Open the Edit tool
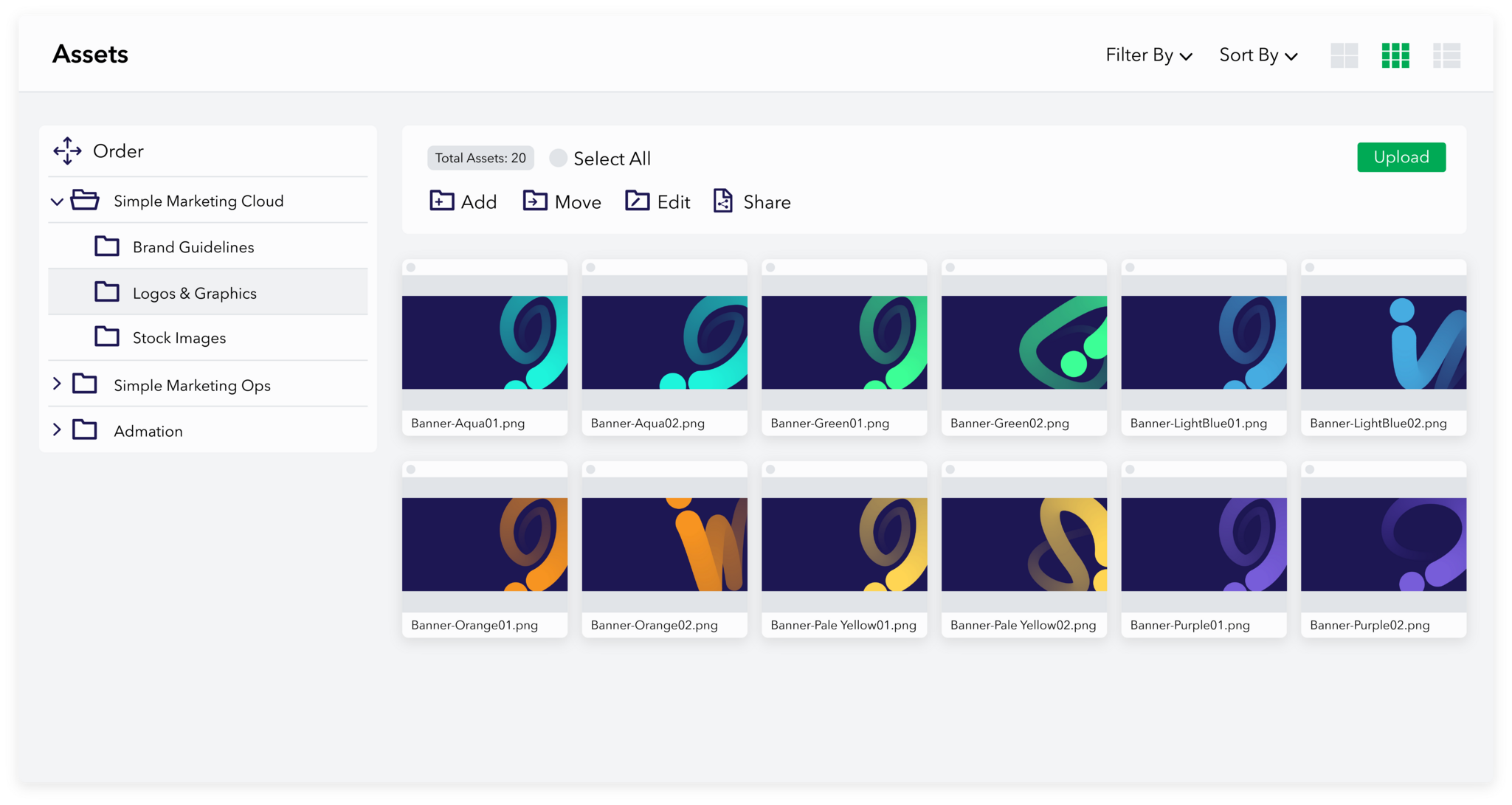This screenshot has height=805, width=1512. tap(636, 201)
